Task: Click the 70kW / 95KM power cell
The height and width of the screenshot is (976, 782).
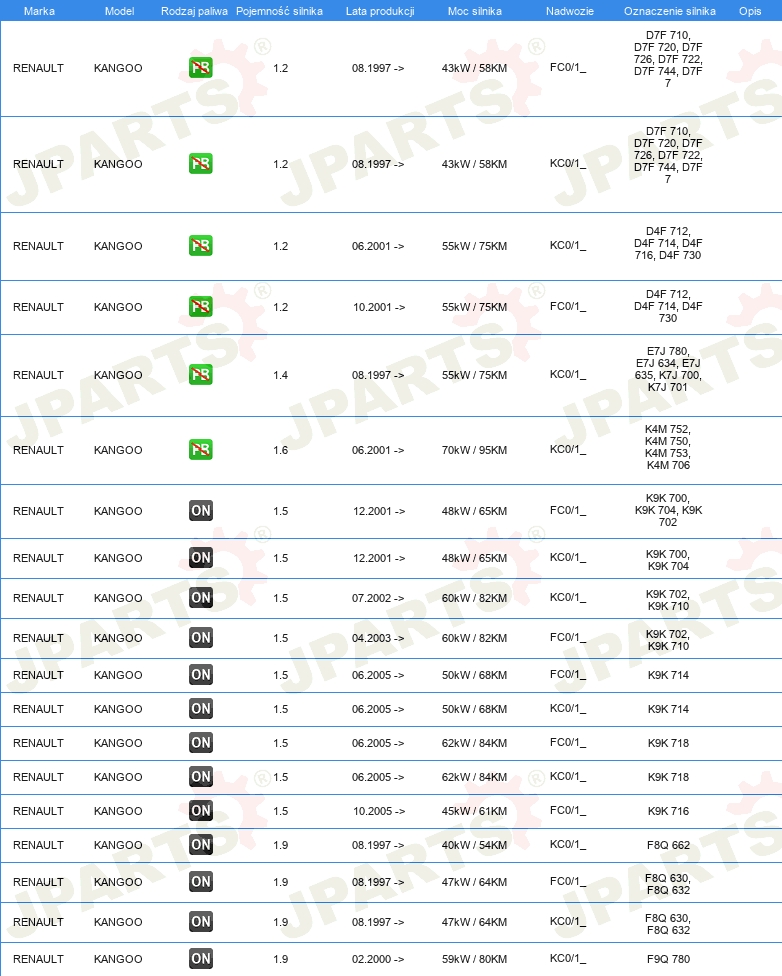Action: point(474,450)
